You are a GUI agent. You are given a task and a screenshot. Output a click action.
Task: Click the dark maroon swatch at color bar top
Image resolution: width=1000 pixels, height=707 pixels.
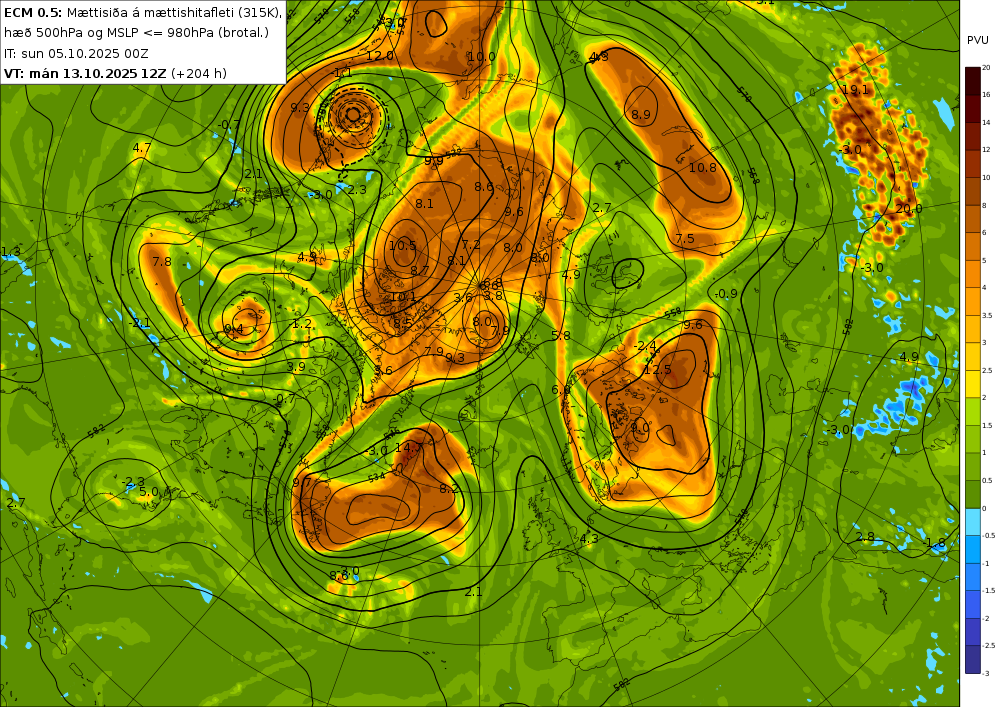[973, 81]
